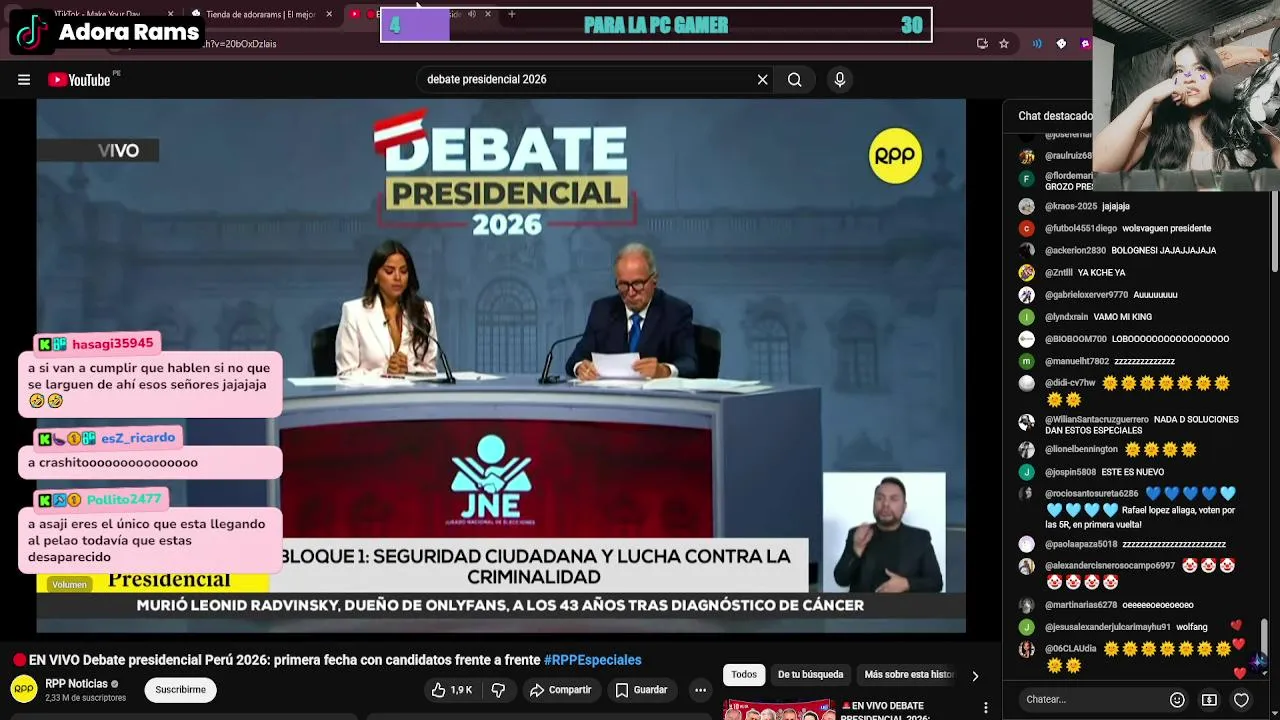Save the video with Guardar
The image size is (1280, 720).
point(641,690)
